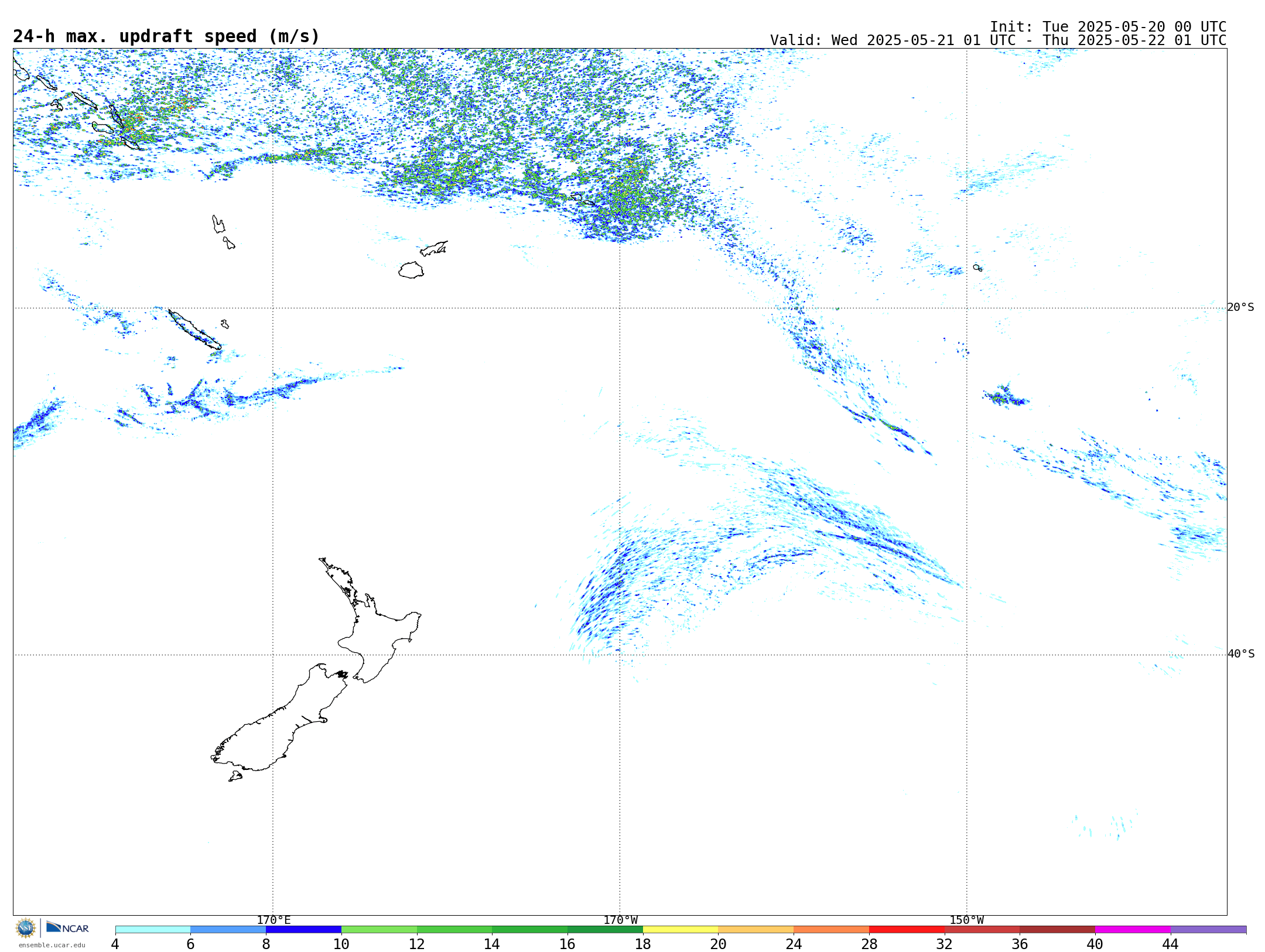The width and height of the screenshot is (1265, 952).
Task: Click Stewart Island below South Island
Action: pyautogui.click(x=235, y=776)
